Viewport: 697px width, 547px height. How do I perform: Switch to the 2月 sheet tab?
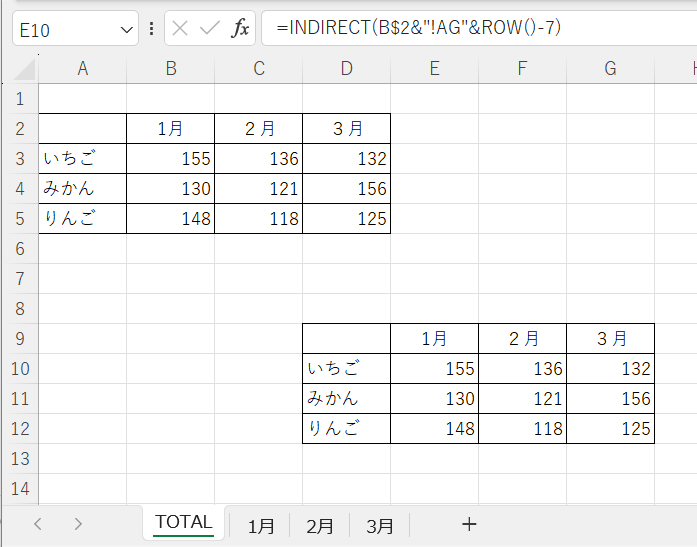pos(320,525)
